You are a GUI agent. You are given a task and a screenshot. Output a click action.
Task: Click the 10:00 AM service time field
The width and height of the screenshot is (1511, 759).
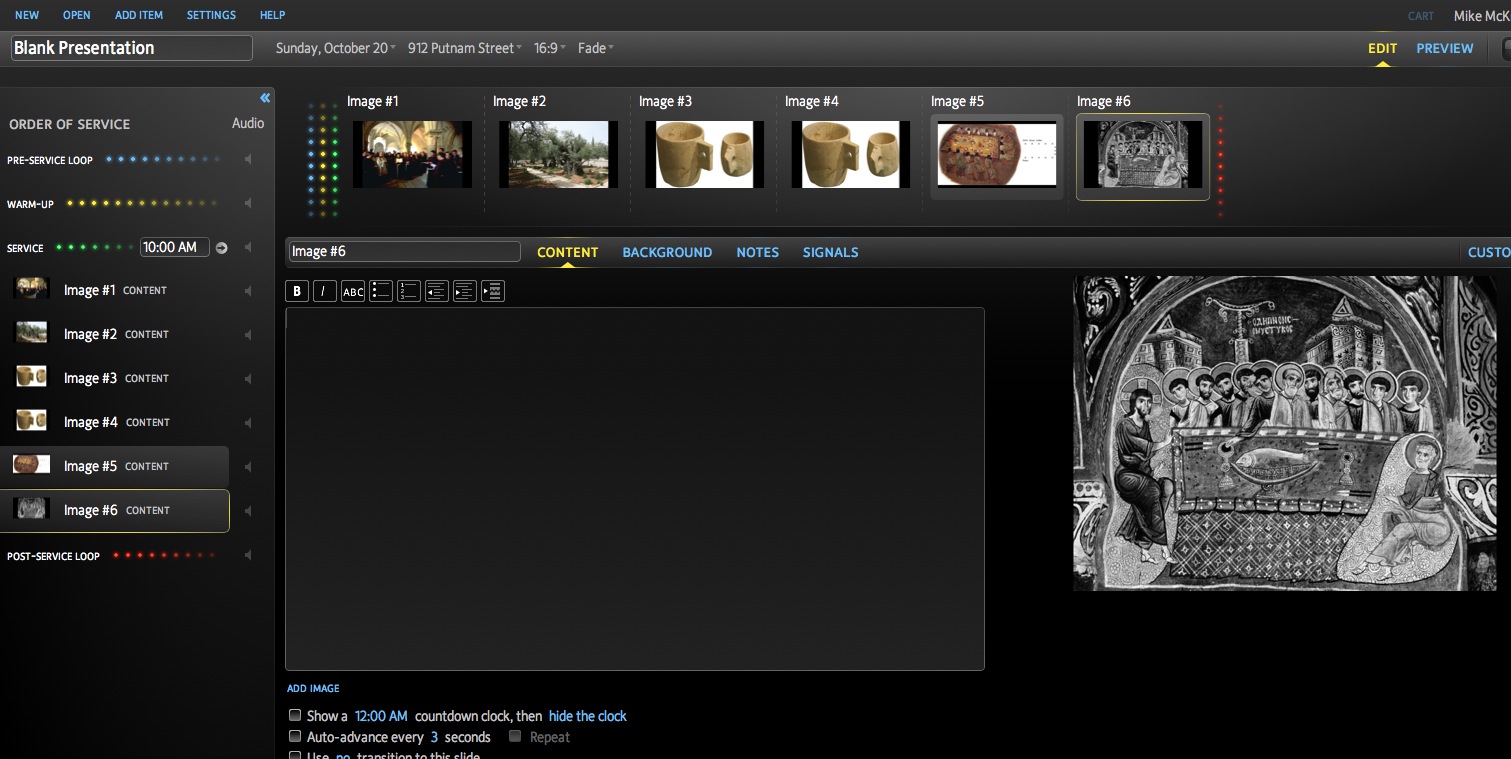175,247
